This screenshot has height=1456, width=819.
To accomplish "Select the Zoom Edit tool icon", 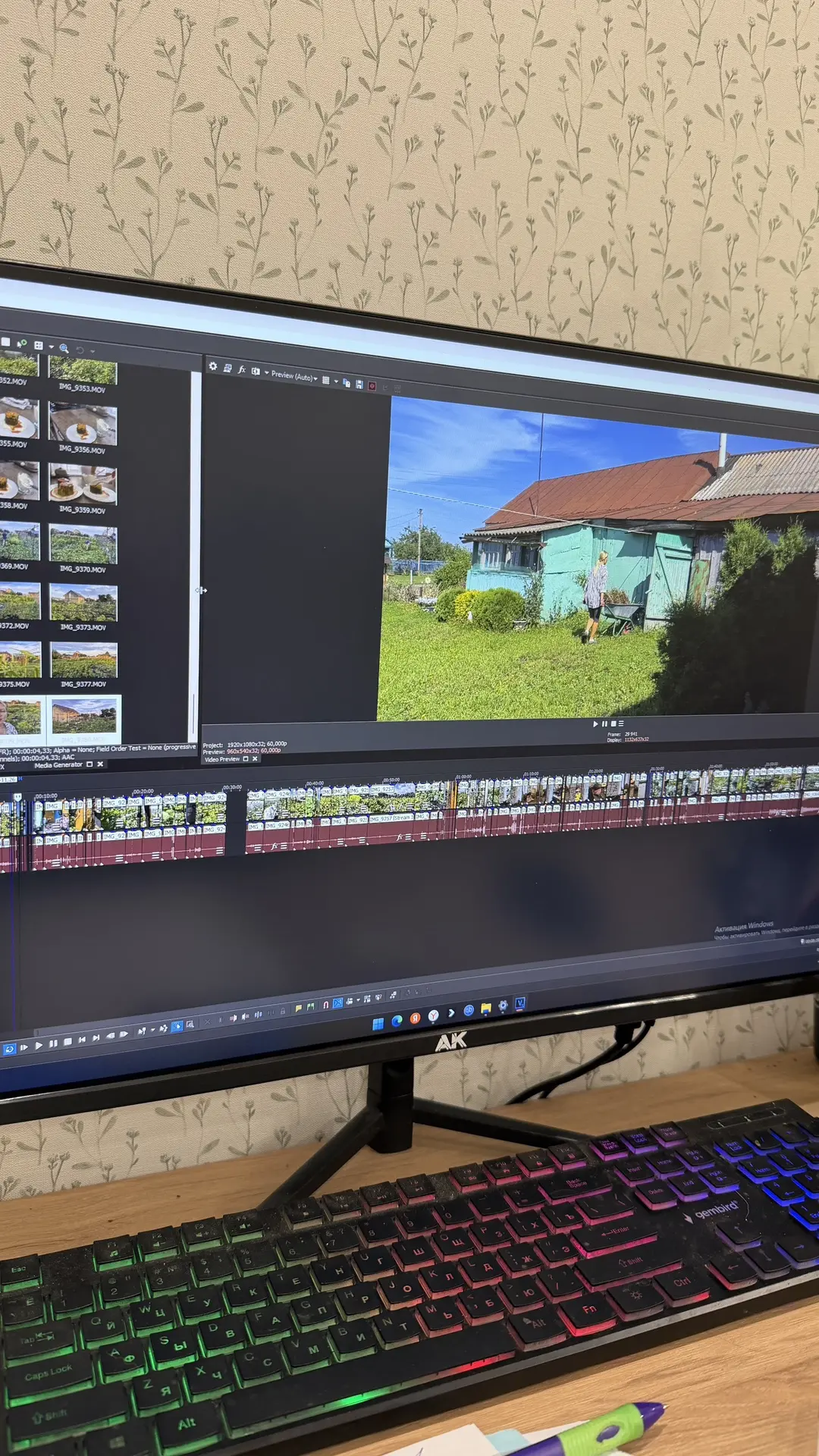I will coord(190,1025).
